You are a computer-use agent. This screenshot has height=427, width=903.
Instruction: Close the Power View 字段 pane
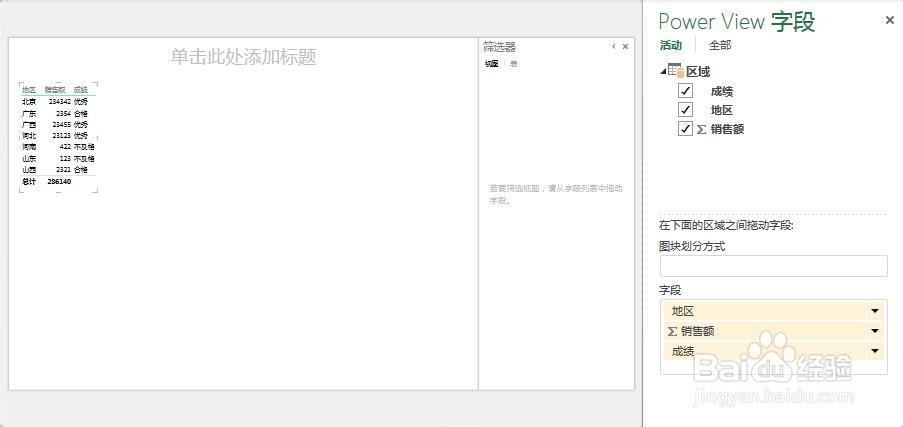click(x=890, y=20)
